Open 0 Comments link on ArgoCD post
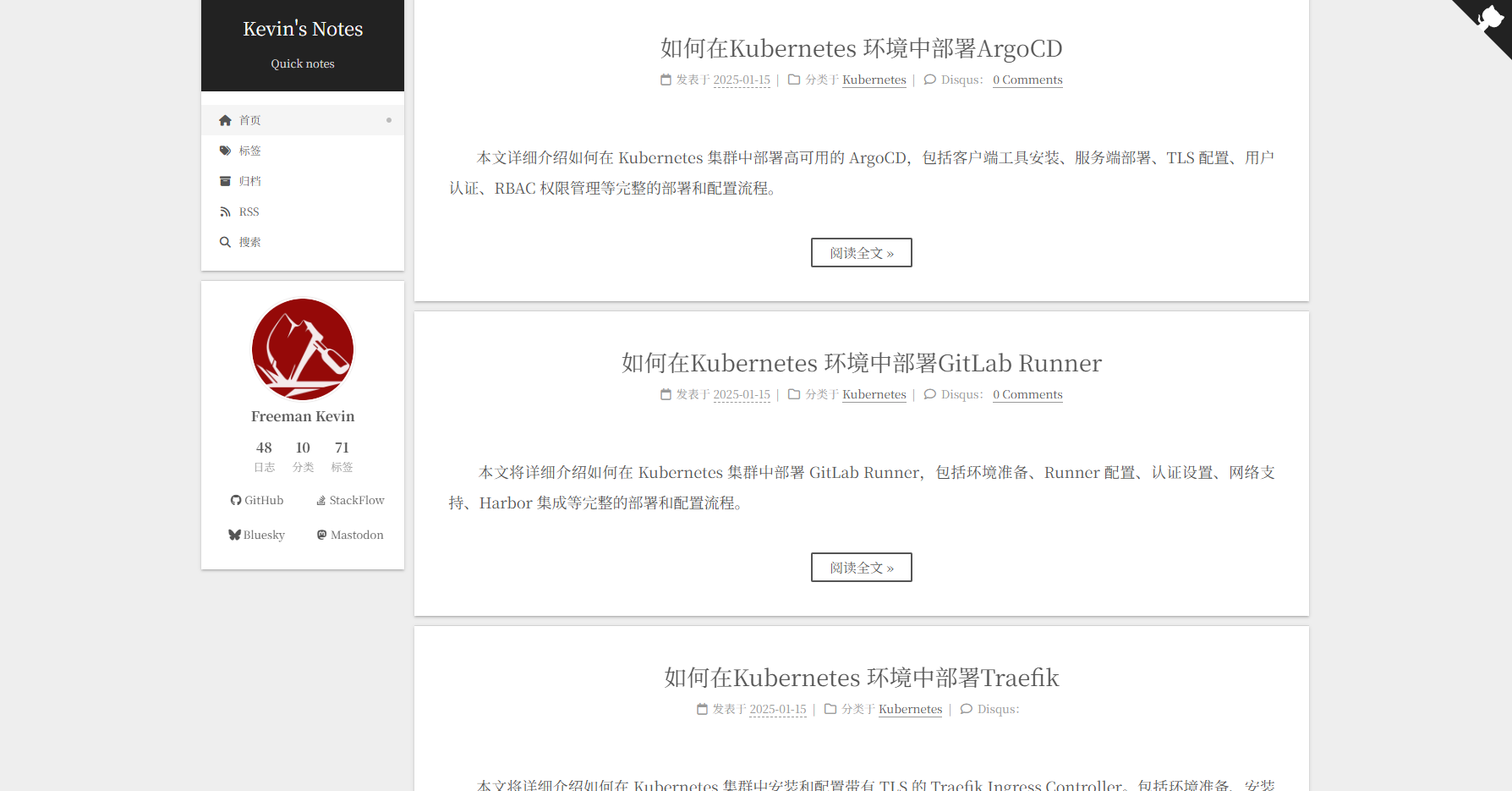This screenshot has width=1512, height=791. point(1027,80)
